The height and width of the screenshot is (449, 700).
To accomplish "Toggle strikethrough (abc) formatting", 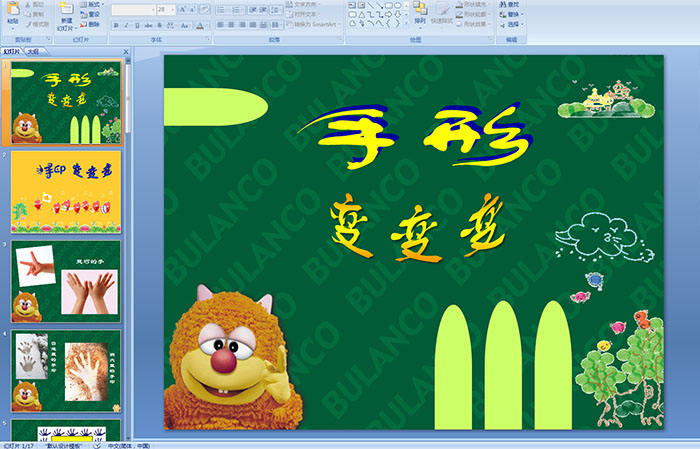I will tap(148, 25).
